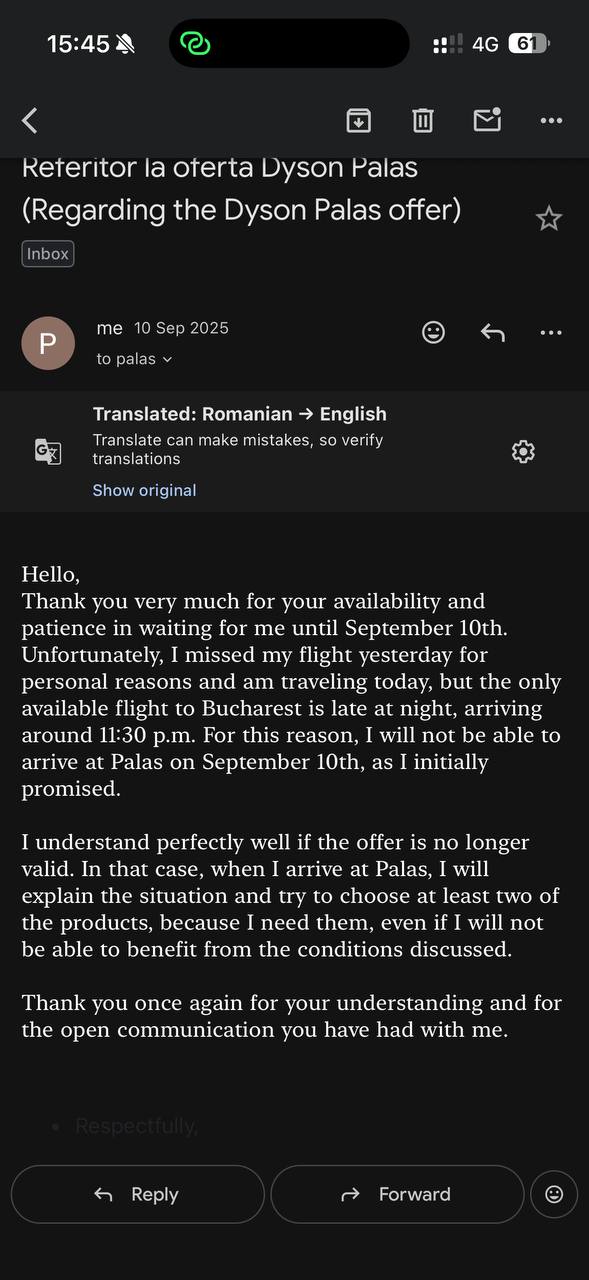Open more options for this email

point(551,119)
